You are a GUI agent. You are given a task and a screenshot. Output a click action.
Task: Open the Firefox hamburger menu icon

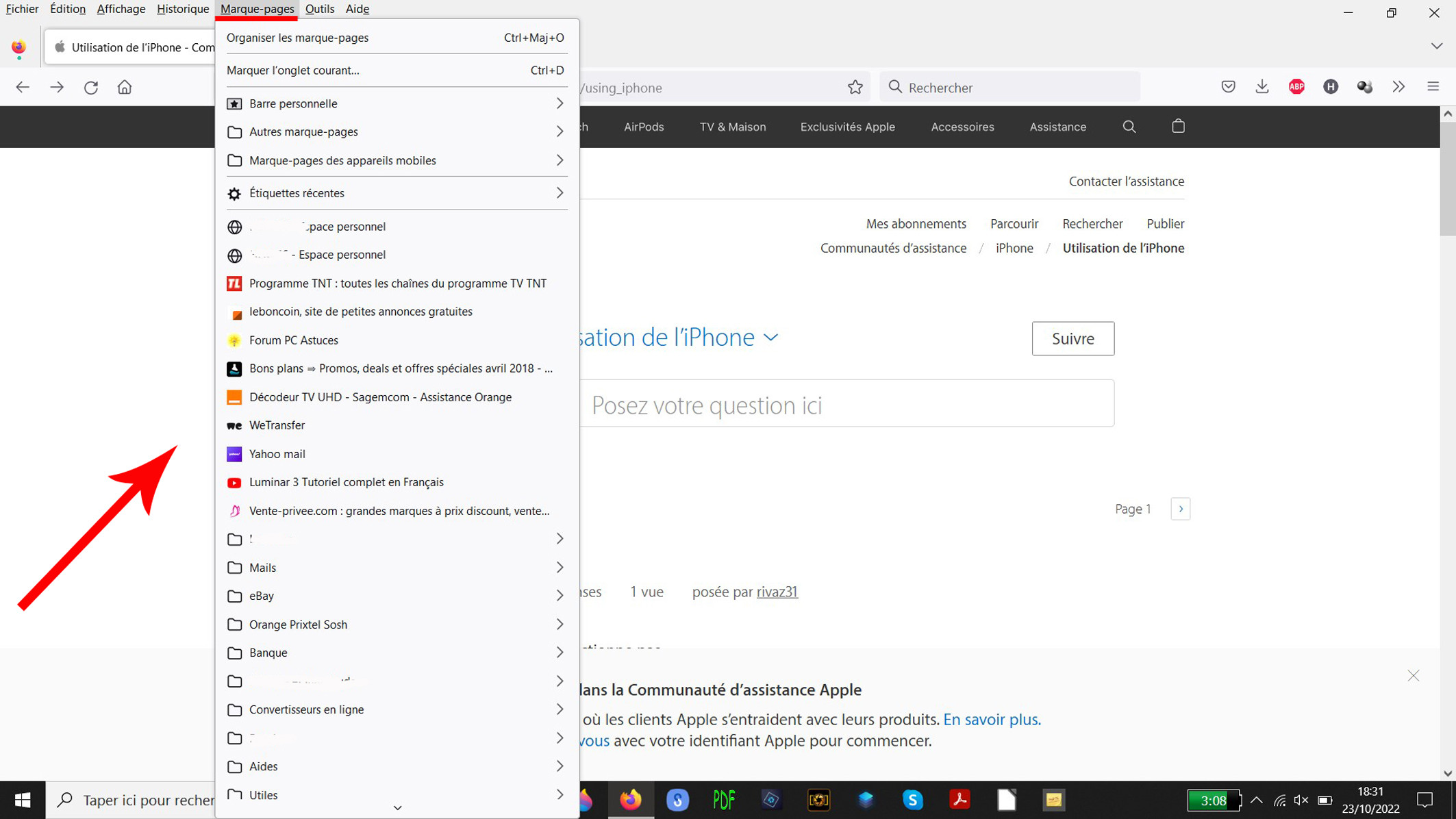1433,87
